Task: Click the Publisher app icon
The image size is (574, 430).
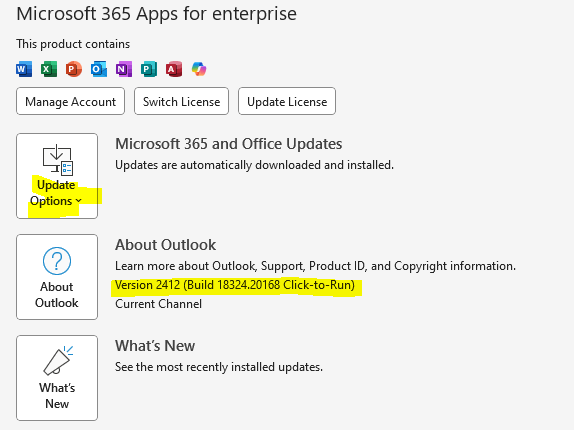Action: click(x=149, y=69)
